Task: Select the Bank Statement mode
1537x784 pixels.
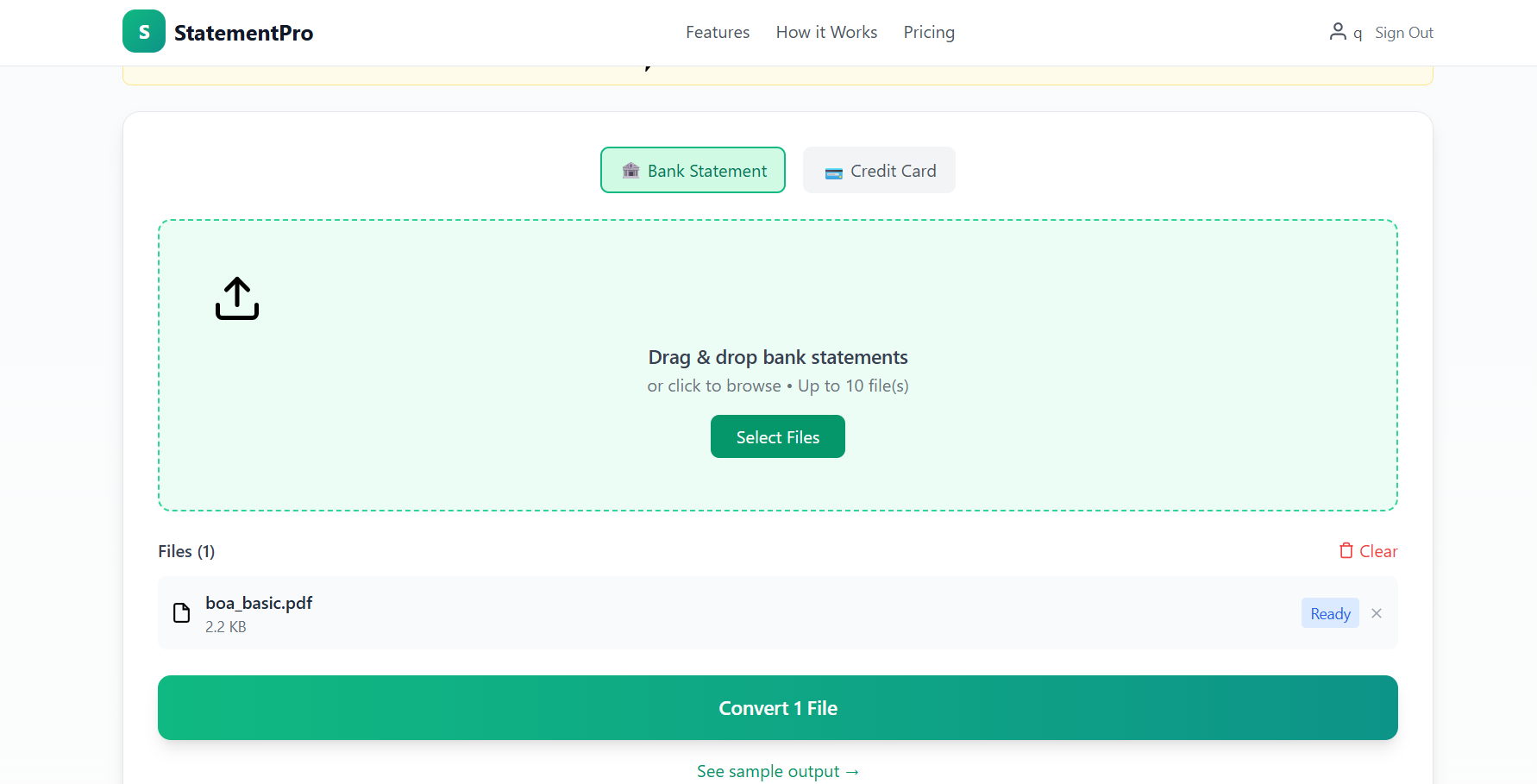Action: click(693, 170)
